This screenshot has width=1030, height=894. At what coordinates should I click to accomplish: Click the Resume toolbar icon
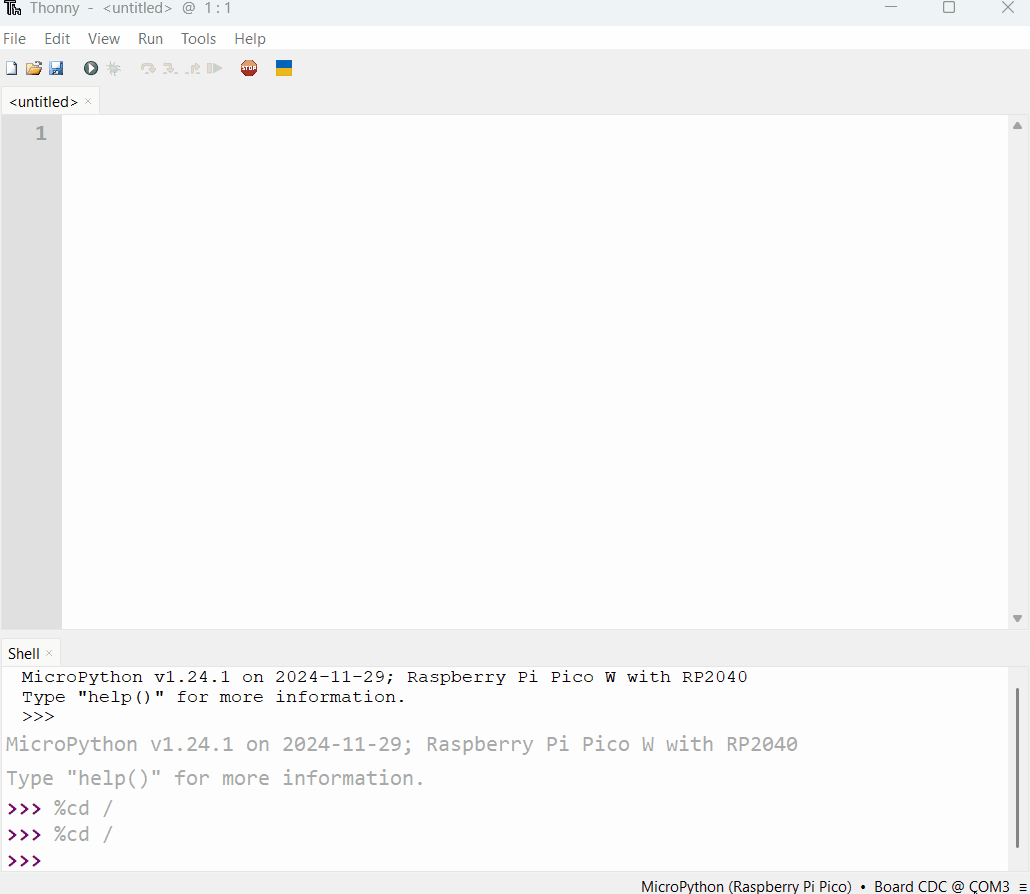pyautogui.click(x=214, y=68)
